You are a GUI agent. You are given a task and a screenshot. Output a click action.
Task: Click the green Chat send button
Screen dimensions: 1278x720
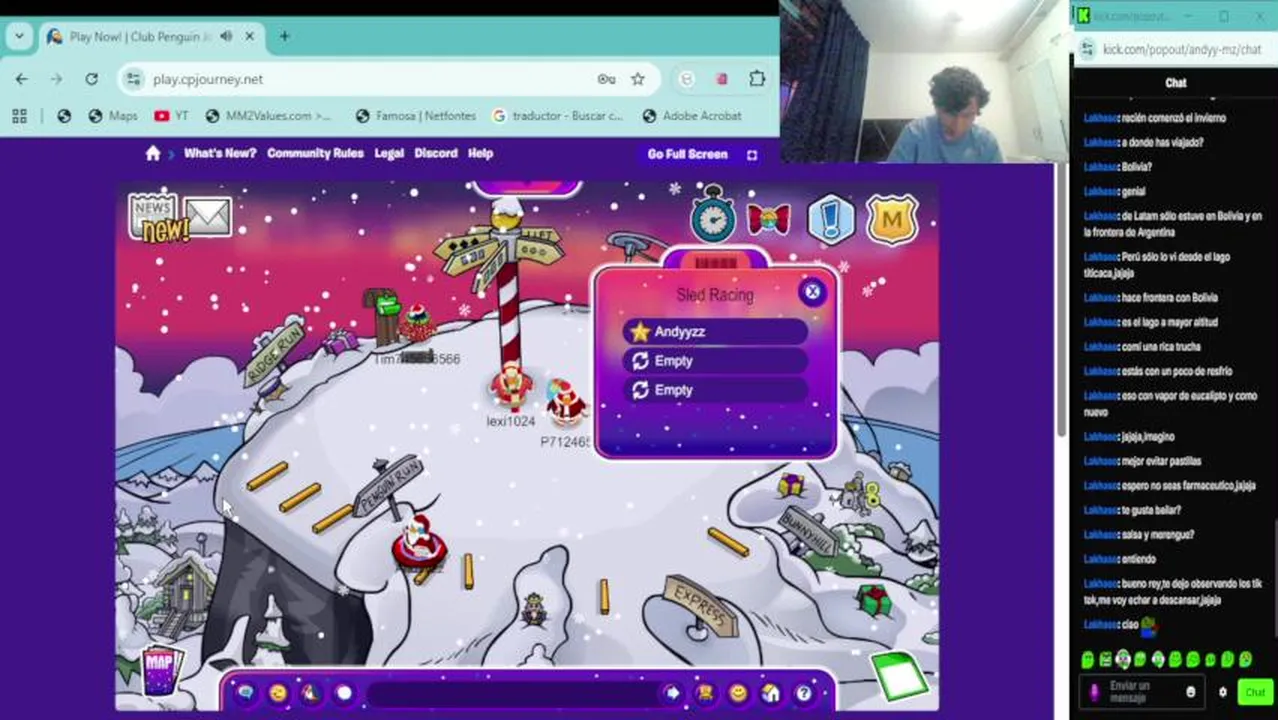point(1255,692)
